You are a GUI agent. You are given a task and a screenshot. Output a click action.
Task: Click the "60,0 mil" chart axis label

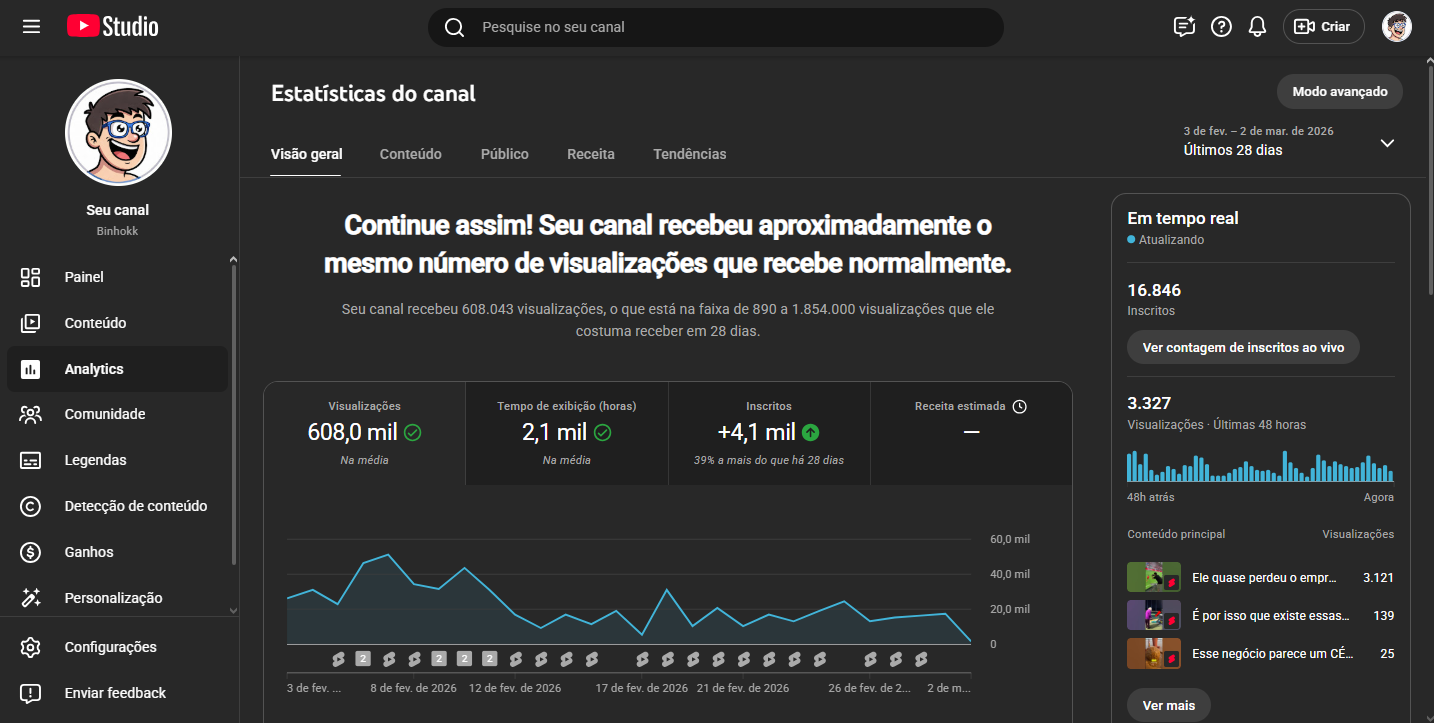pyautogui.click(x=1009, y=539)
